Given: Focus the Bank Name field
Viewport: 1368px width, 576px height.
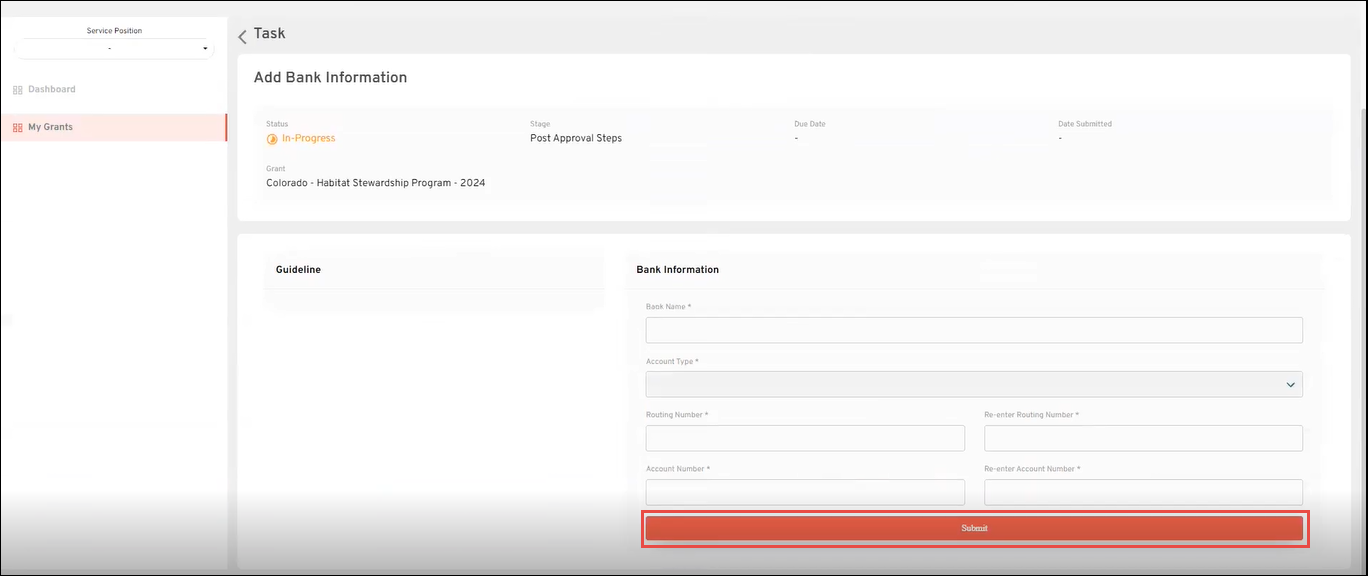Looking at the screenshot, I should pyautogui.click(x=974, y=330).
